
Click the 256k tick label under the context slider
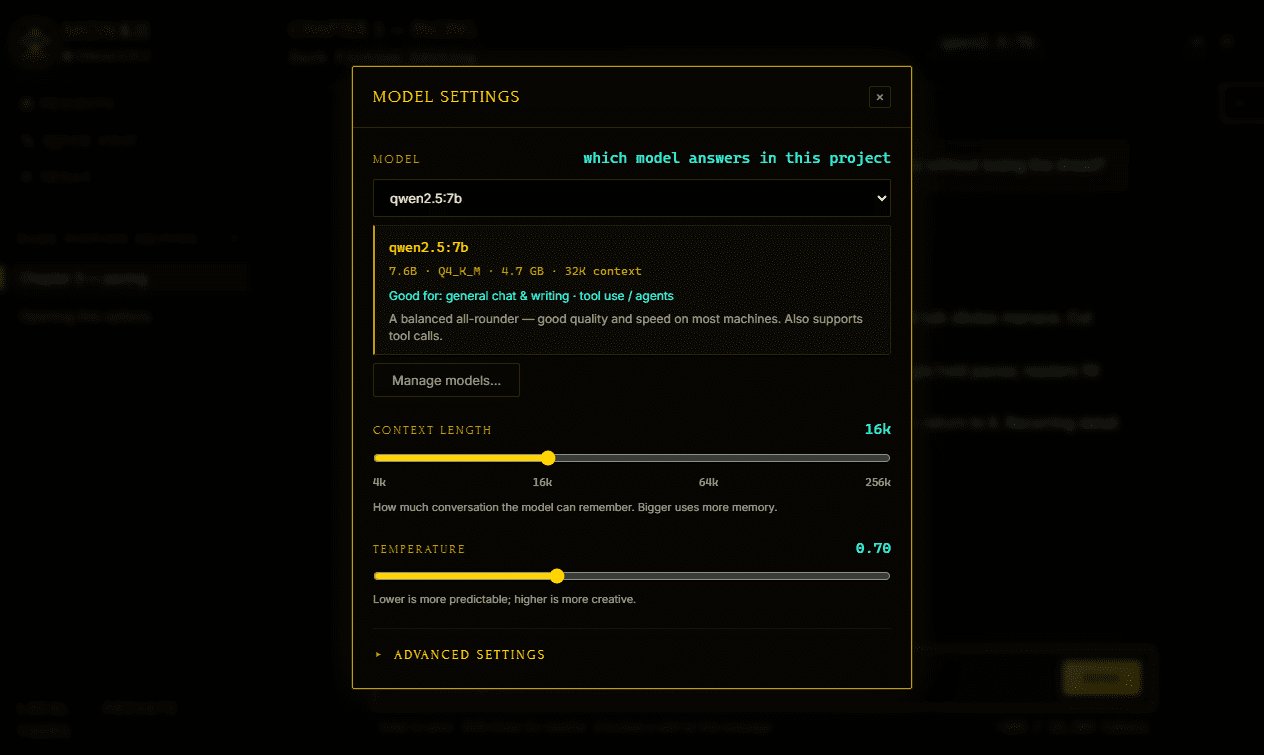[878, 482]
